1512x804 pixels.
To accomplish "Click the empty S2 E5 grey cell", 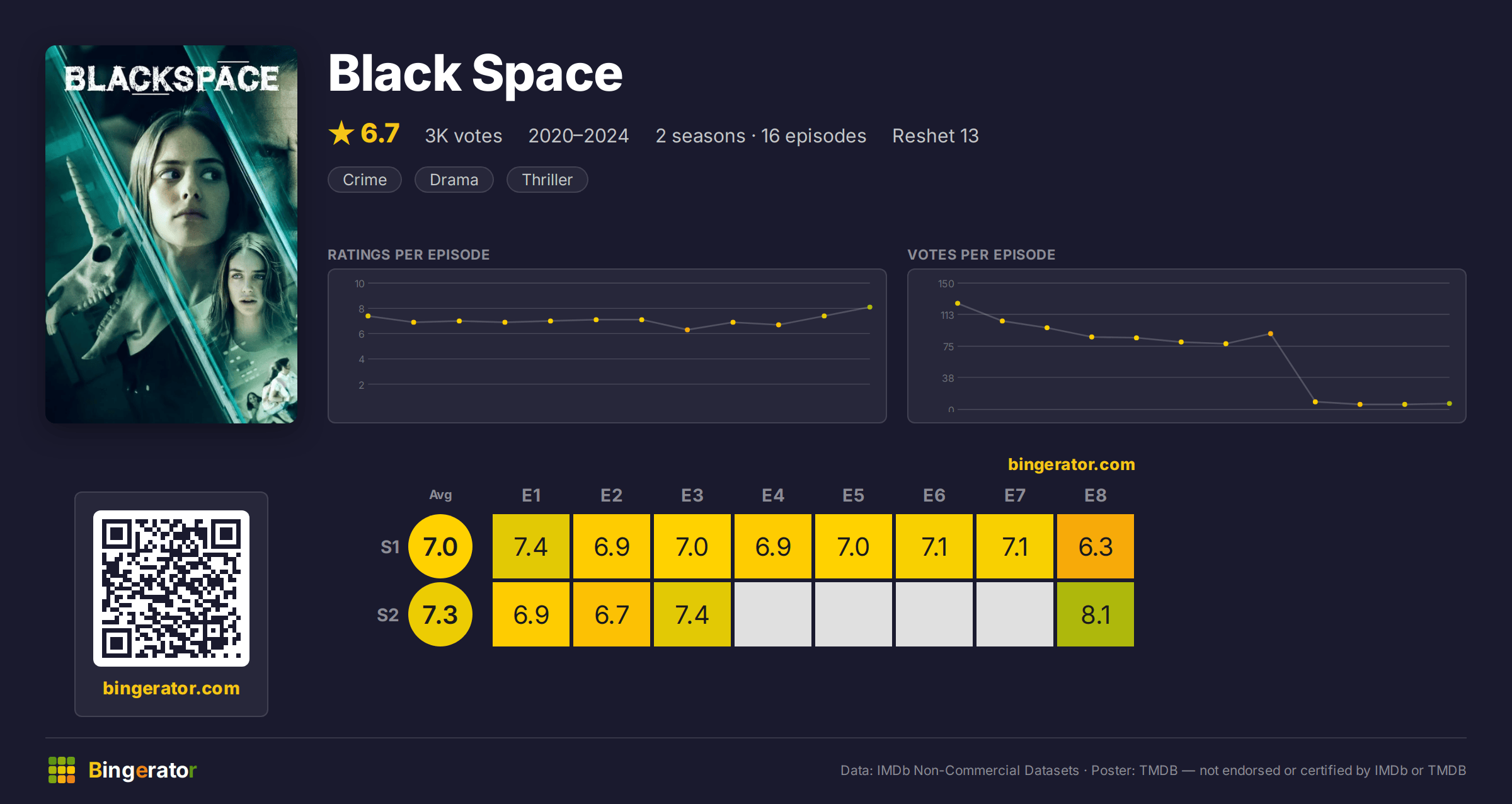I will coord(854,614).
